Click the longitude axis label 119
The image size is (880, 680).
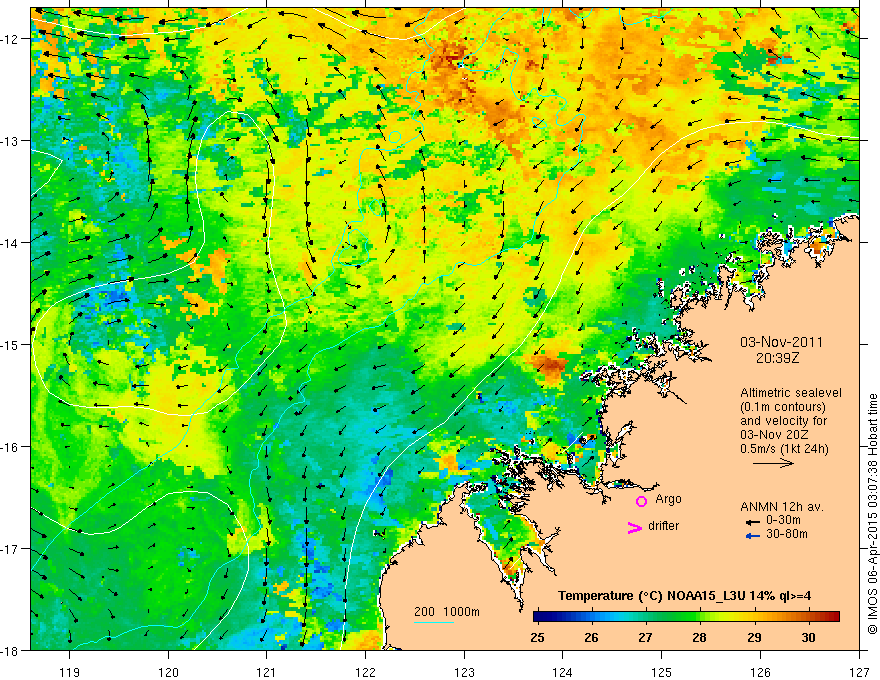coord(70,672)
